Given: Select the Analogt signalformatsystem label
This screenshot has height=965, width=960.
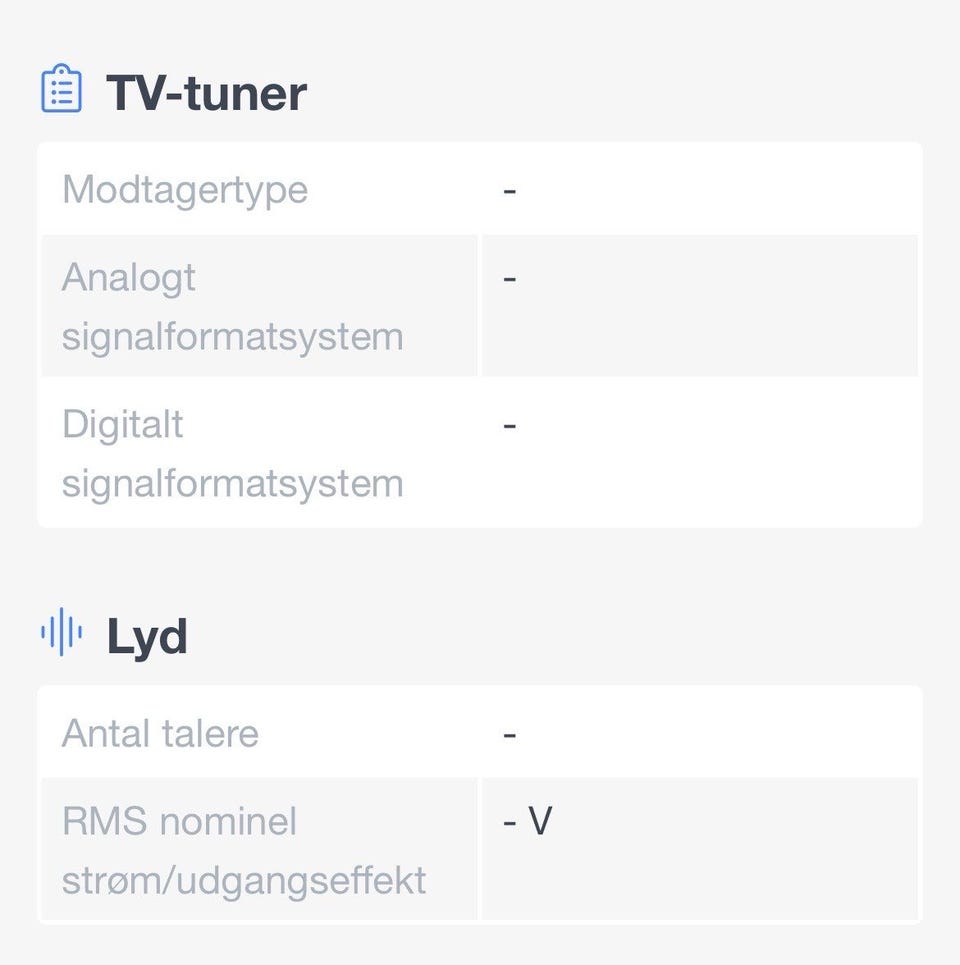Looking at the screenshot, I should (233, 306).
